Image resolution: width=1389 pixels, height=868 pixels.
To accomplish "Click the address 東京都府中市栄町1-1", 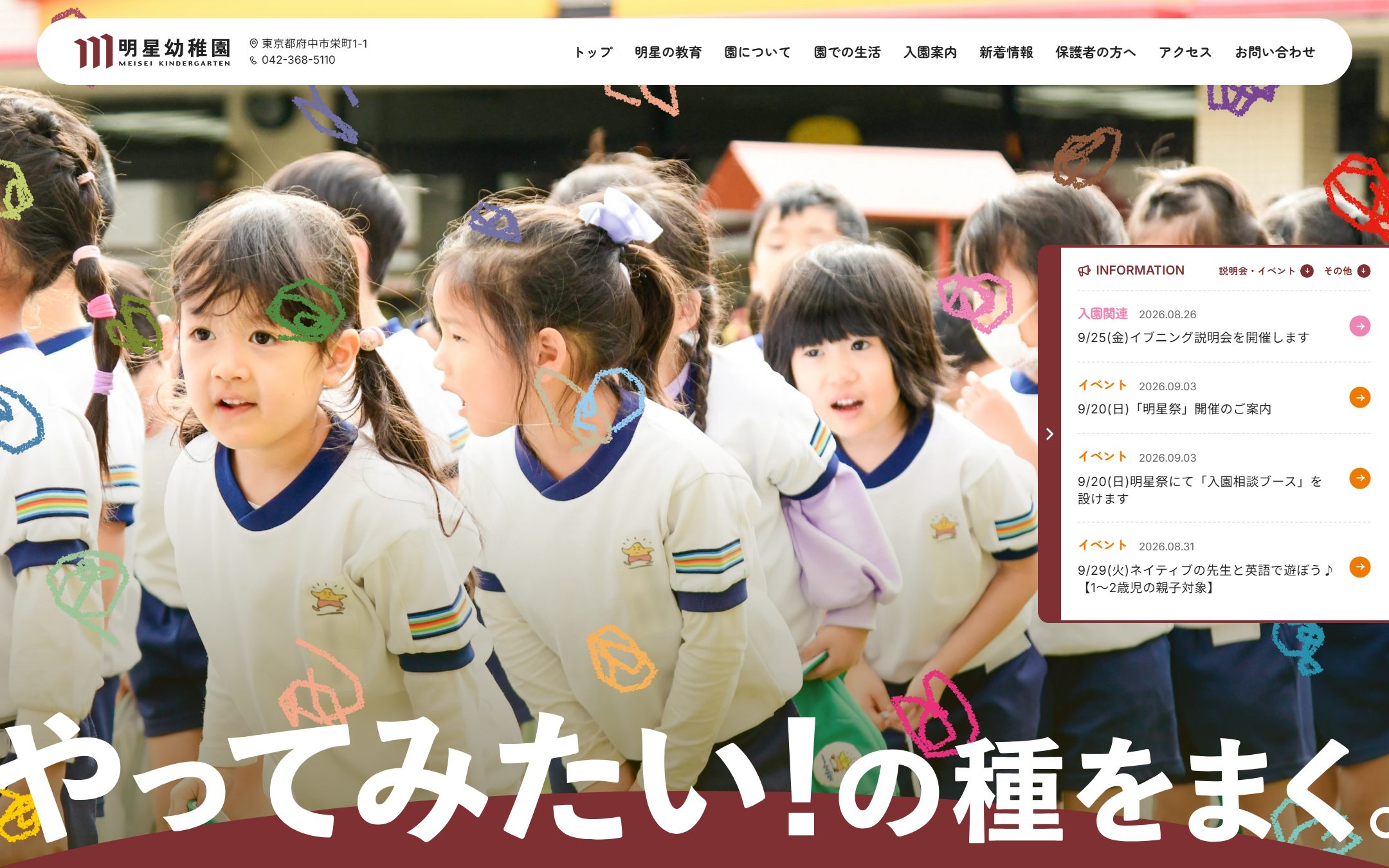I will 314,44.
